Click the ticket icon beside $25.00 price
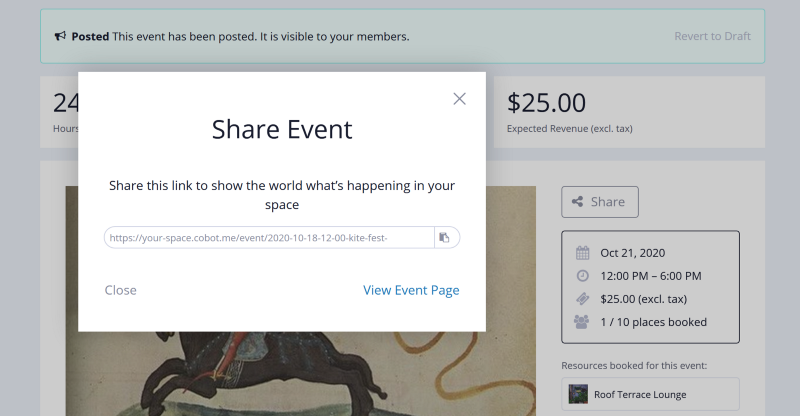This screenshot has height=416, width=800. point(582,299)
